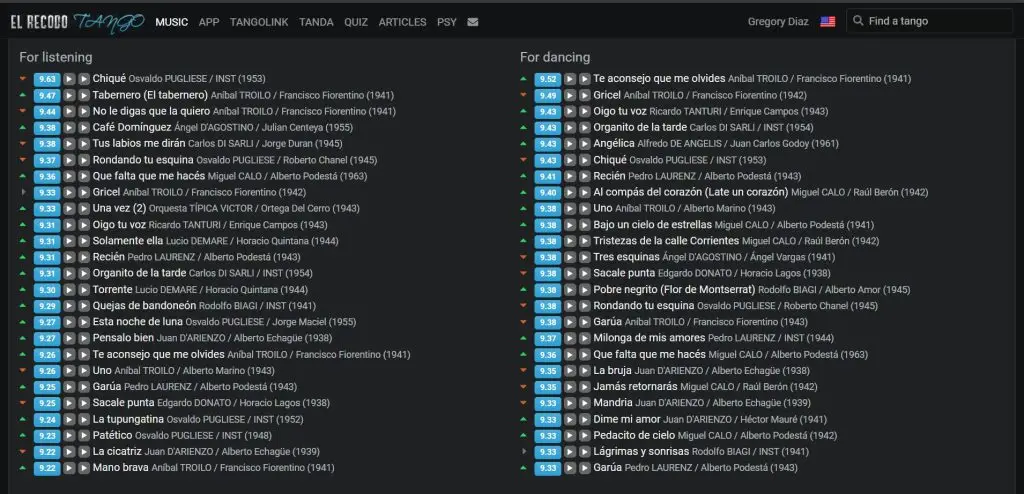The image size is (1024, 494).
Task: Play Torrente, first play button
Action: 69,290
